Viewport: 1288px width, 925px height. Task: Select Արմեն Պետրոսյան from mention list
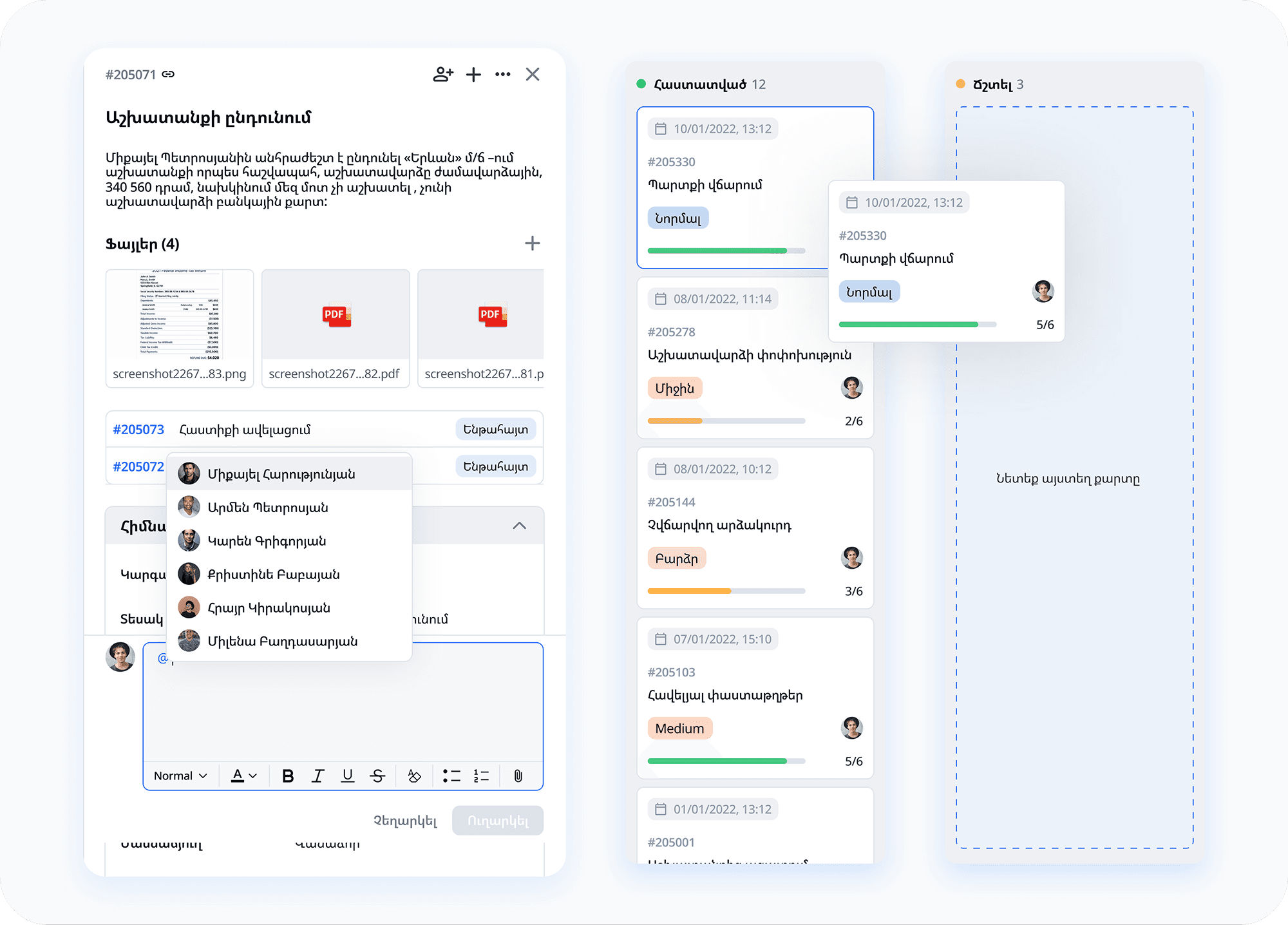point(267,508)
